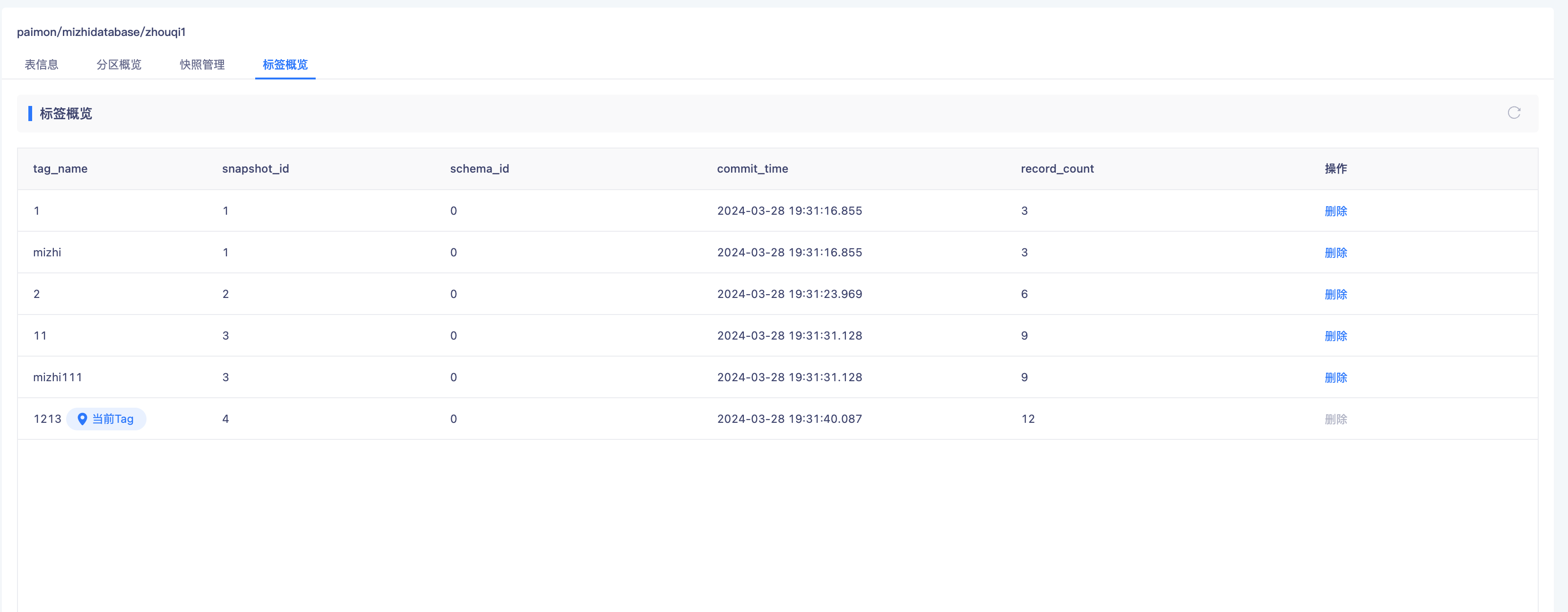Click the disabled 删除 for tag 1213

[x=1335, y=419]
